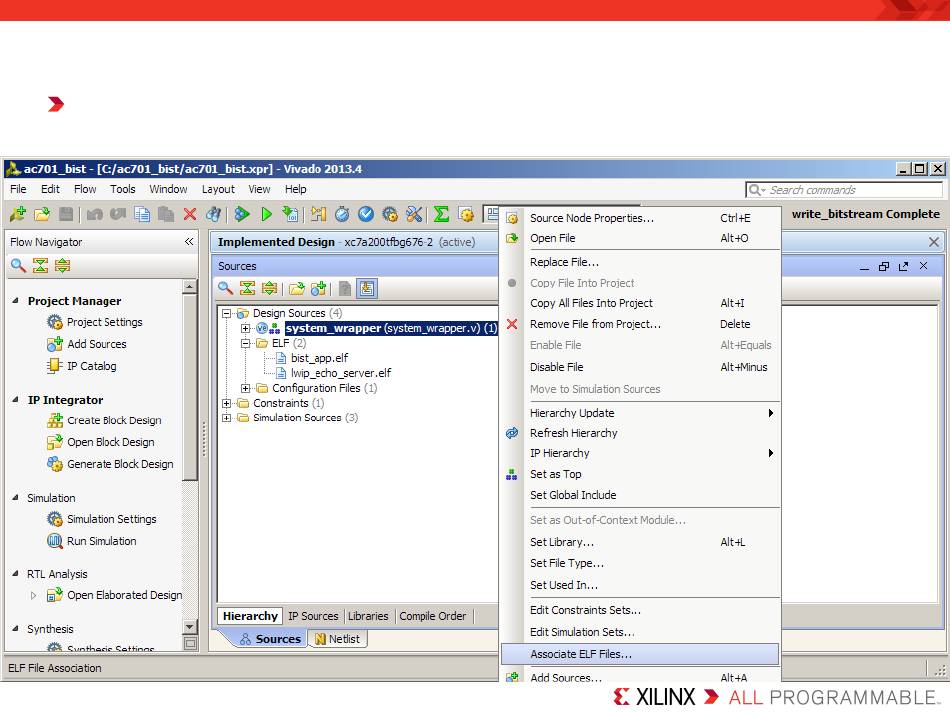Image resolution: width=950 pixels, height=713 pixels.
Task: Expand the system_wrapper tree node
Action: [245, 328]
